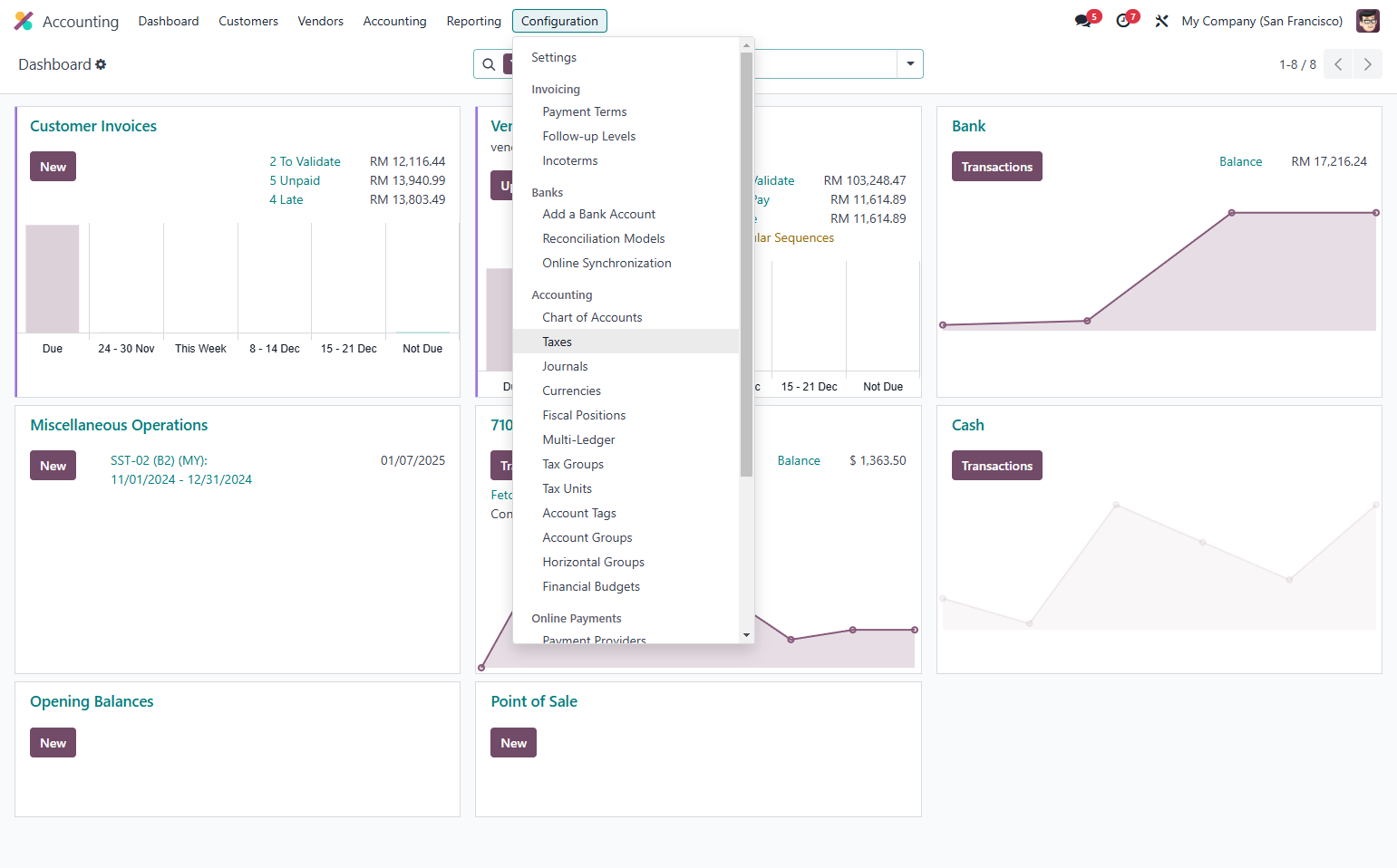
Task: Open the user avatar menu
Action: click(x=1368, y=21)
